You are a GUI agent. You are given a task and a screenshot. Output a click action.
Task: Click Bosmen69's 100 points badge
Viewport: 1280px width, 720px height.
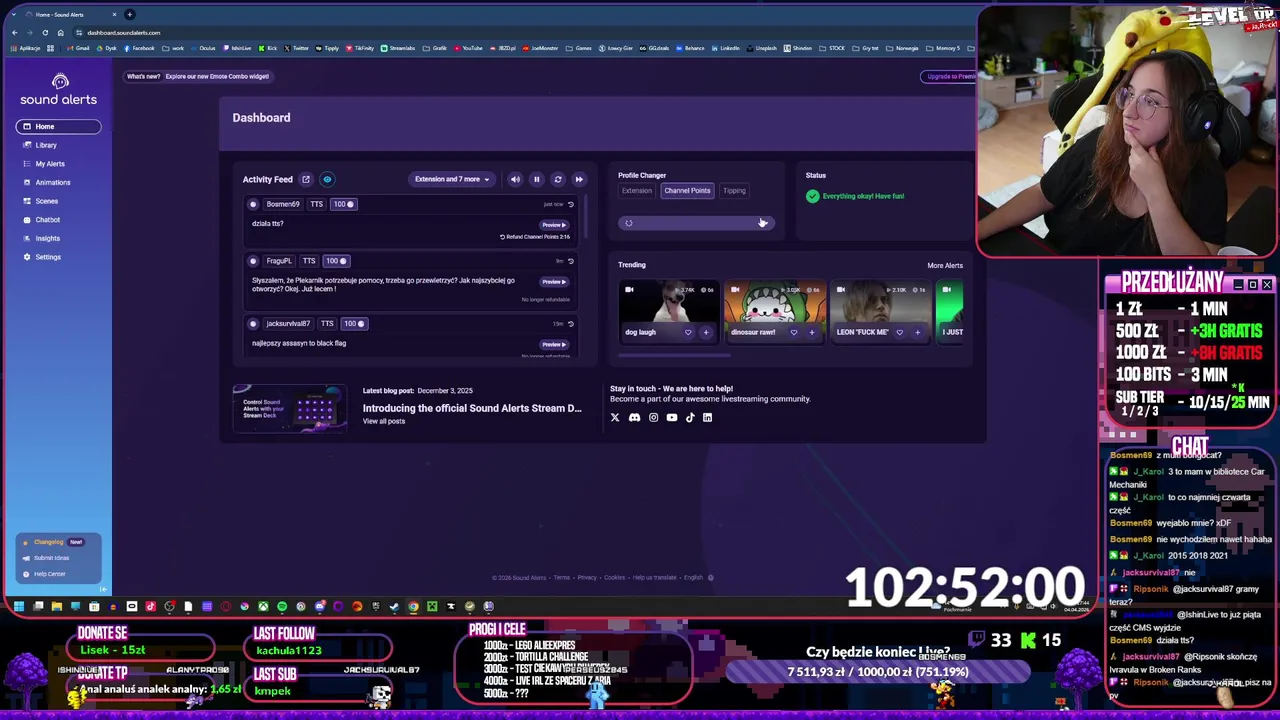click(344, 204)
